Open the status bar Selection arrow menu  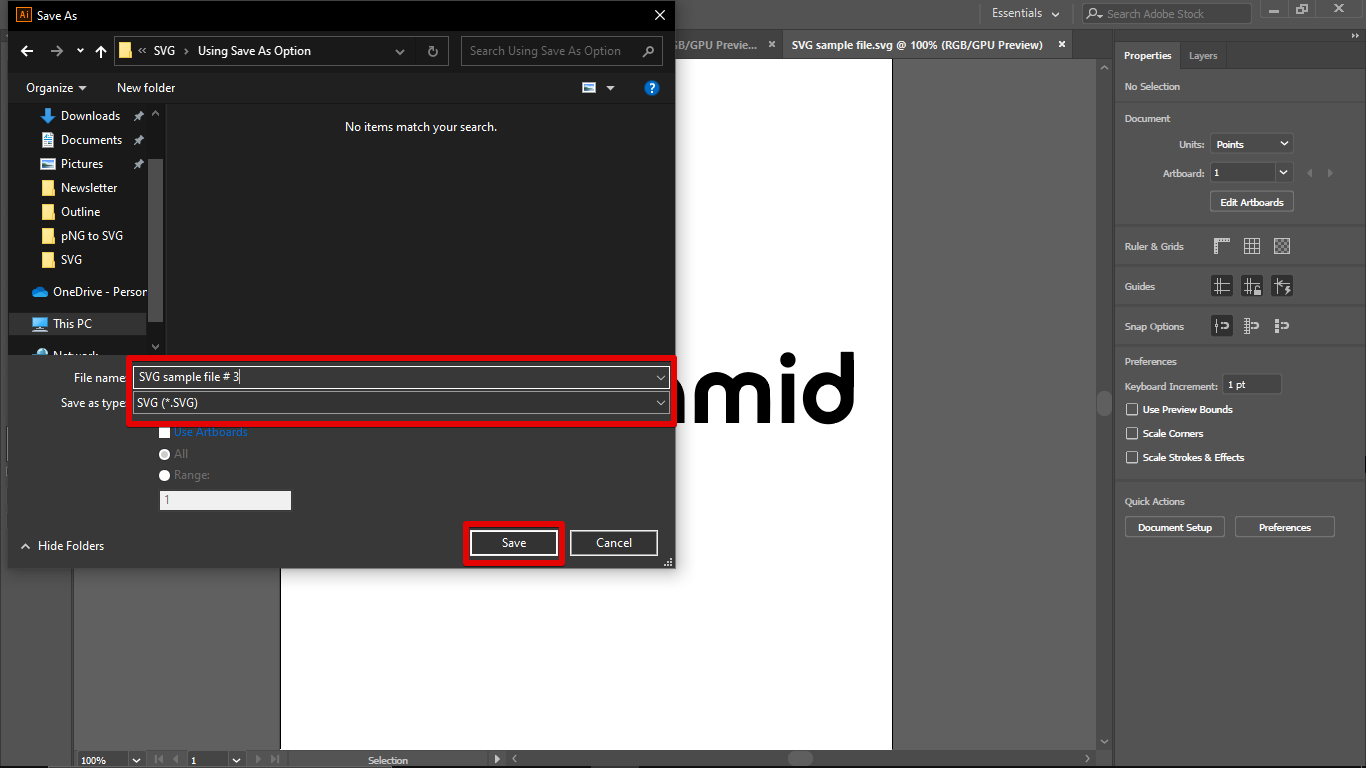click(498, 760)
